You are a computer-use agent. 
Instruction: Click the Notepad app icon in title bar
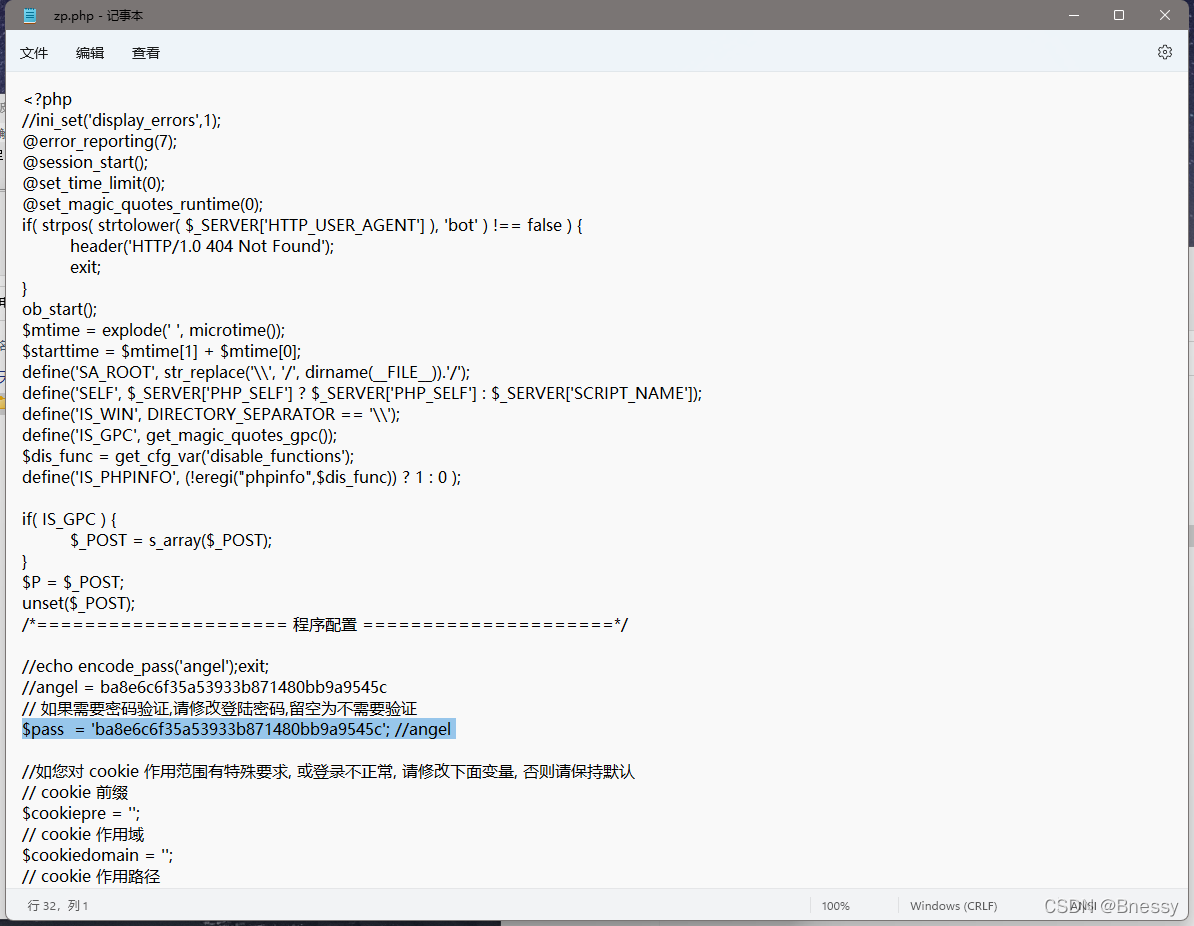(30, 15)
